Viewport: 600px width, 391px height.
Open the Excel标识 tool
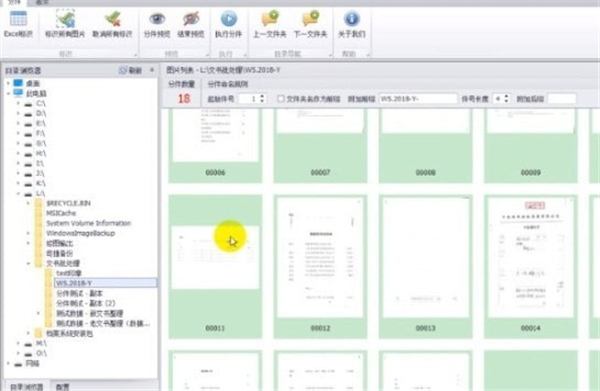[x=18, y=24]
